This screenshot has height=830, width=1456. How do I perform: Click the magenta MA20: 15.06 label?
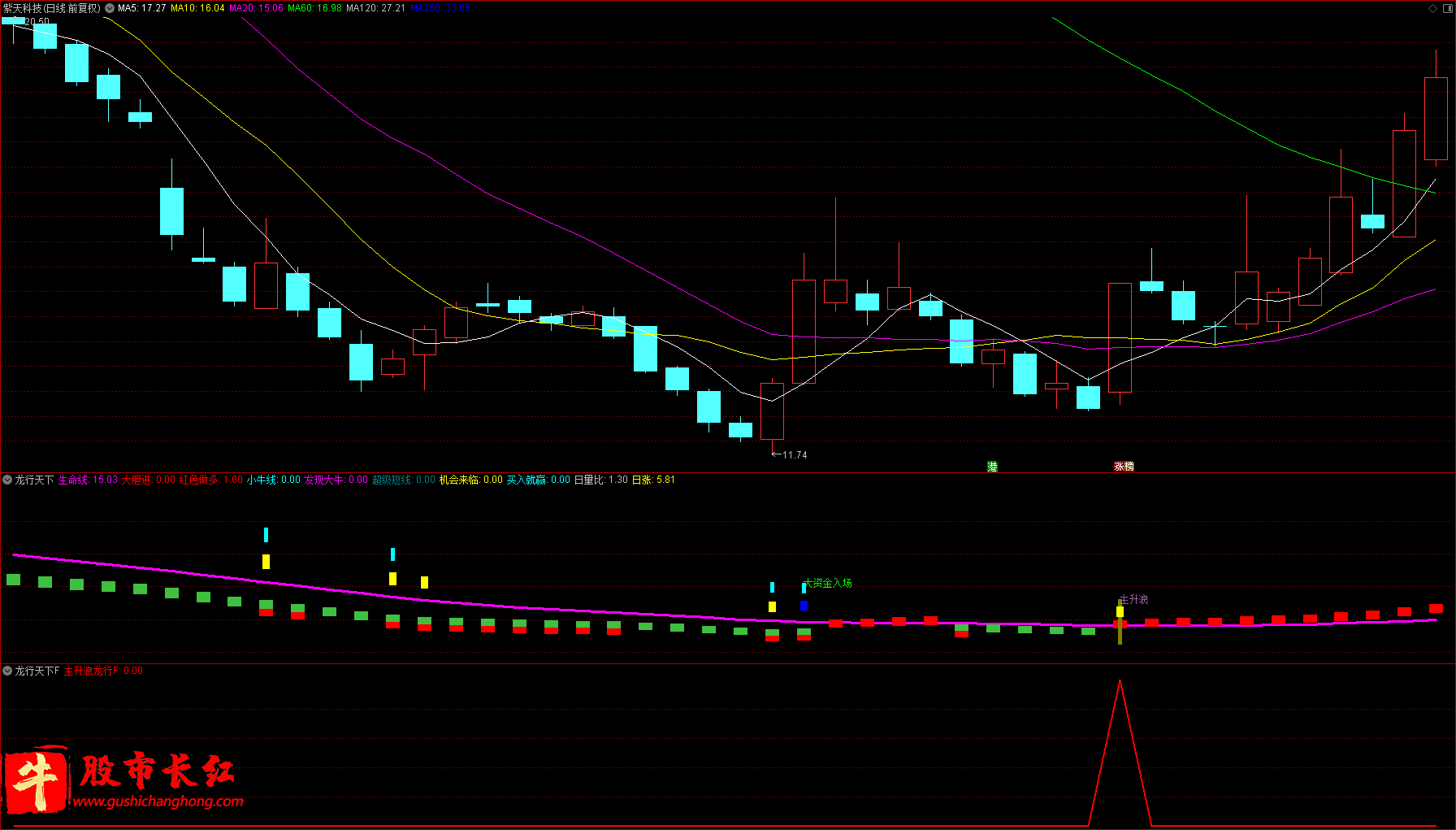pos(256,8)
